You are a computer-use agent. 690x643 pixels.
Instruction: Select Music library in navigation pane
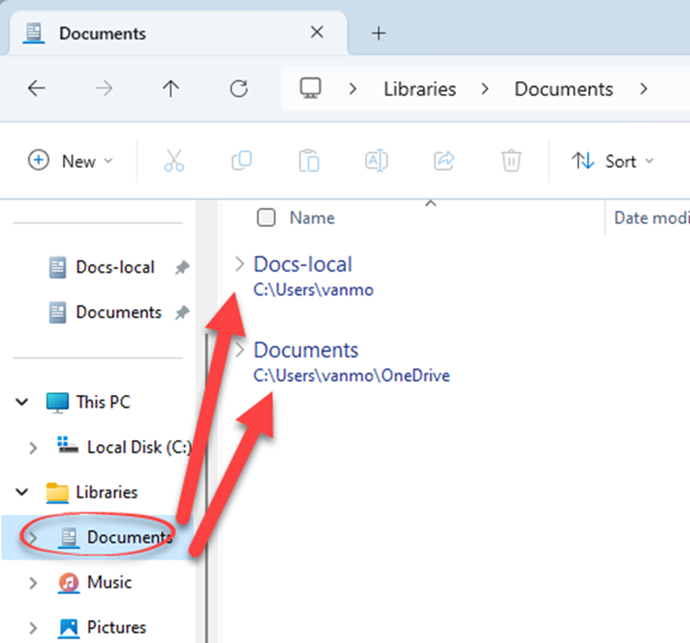[108, 582]
